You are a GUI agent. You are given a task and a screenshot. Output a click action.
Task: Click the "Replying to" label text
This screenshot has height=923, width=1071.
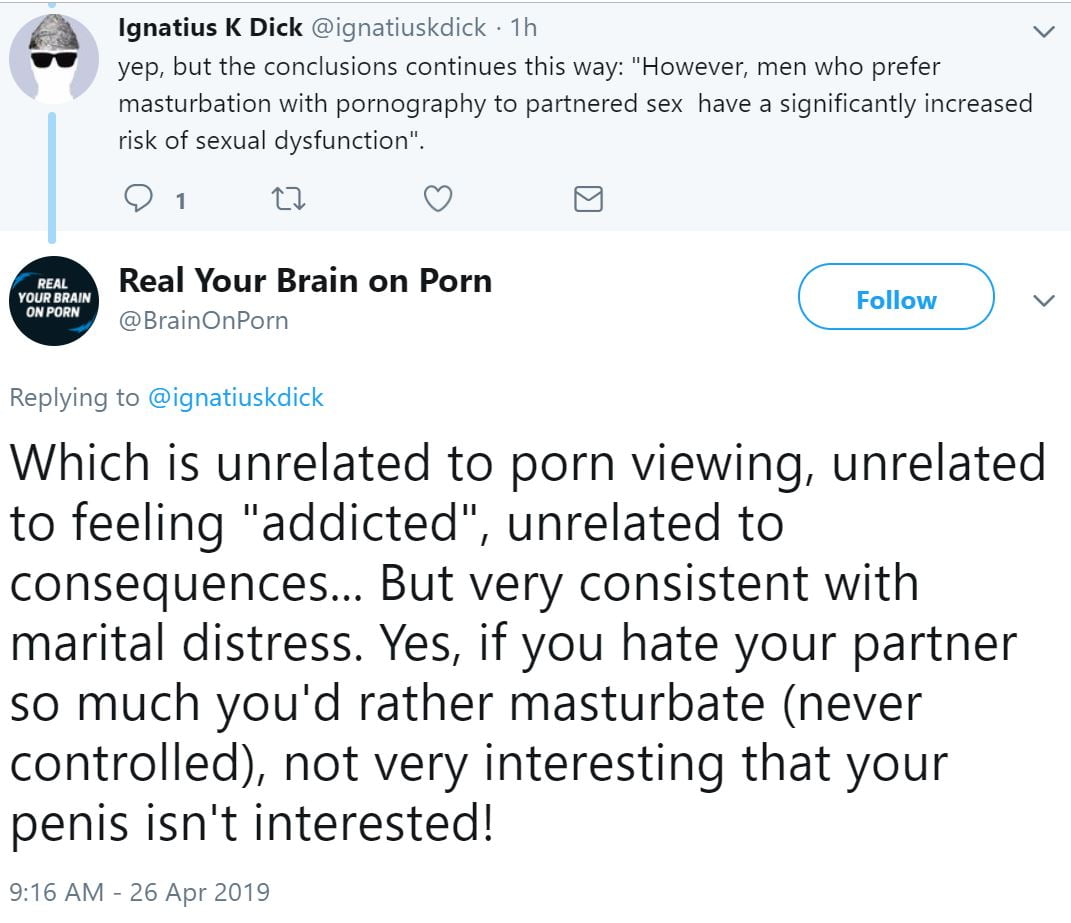click(x=74, y=398)
